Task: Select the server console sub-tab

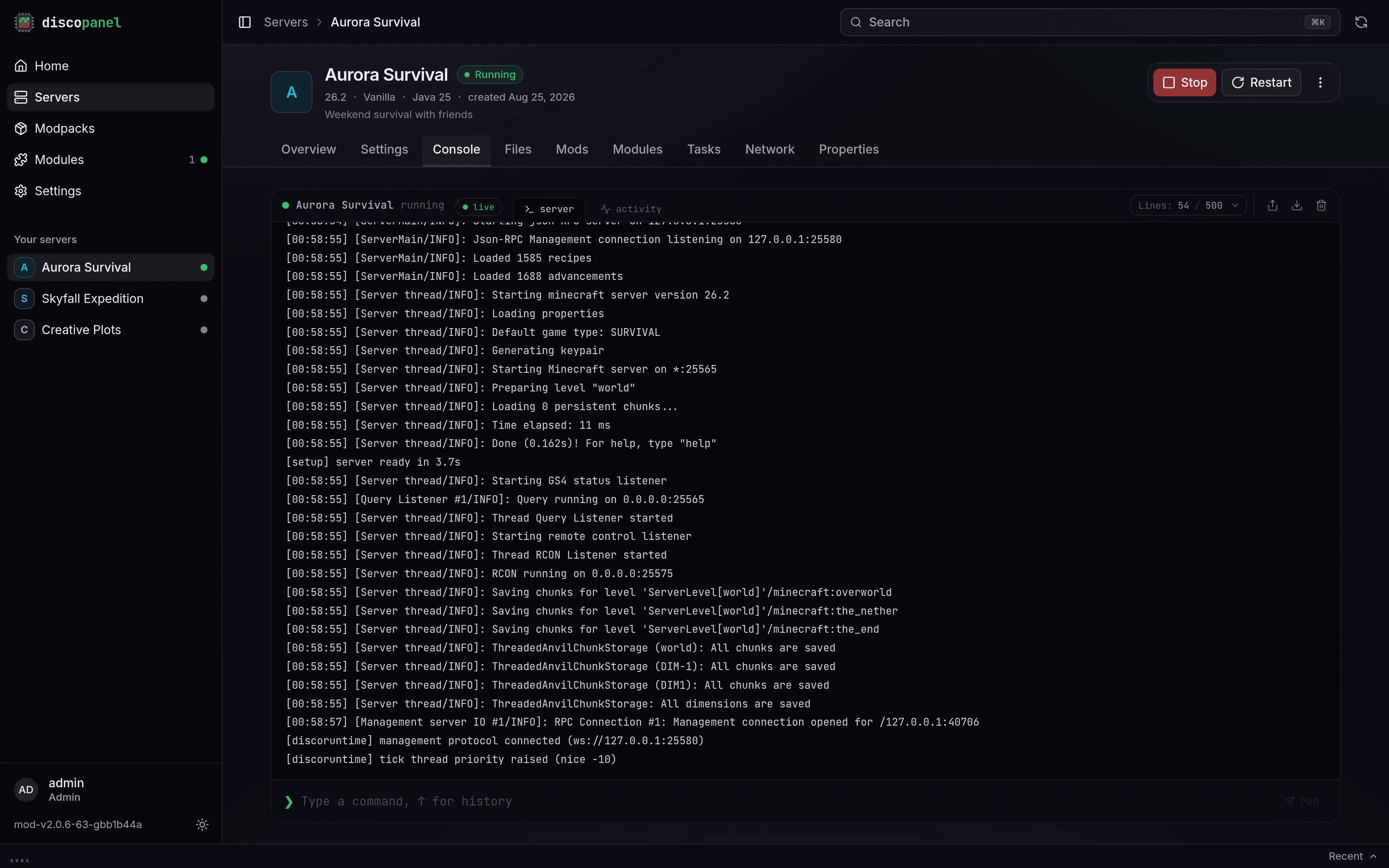Action: (549, 209)
